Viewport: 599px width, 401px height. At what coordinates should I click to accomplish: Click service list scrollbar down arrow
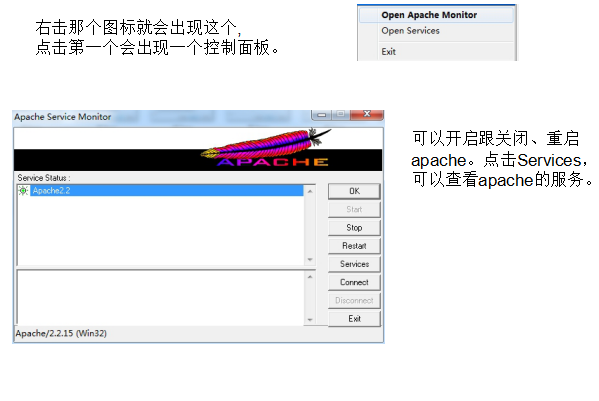click(310, 260)
